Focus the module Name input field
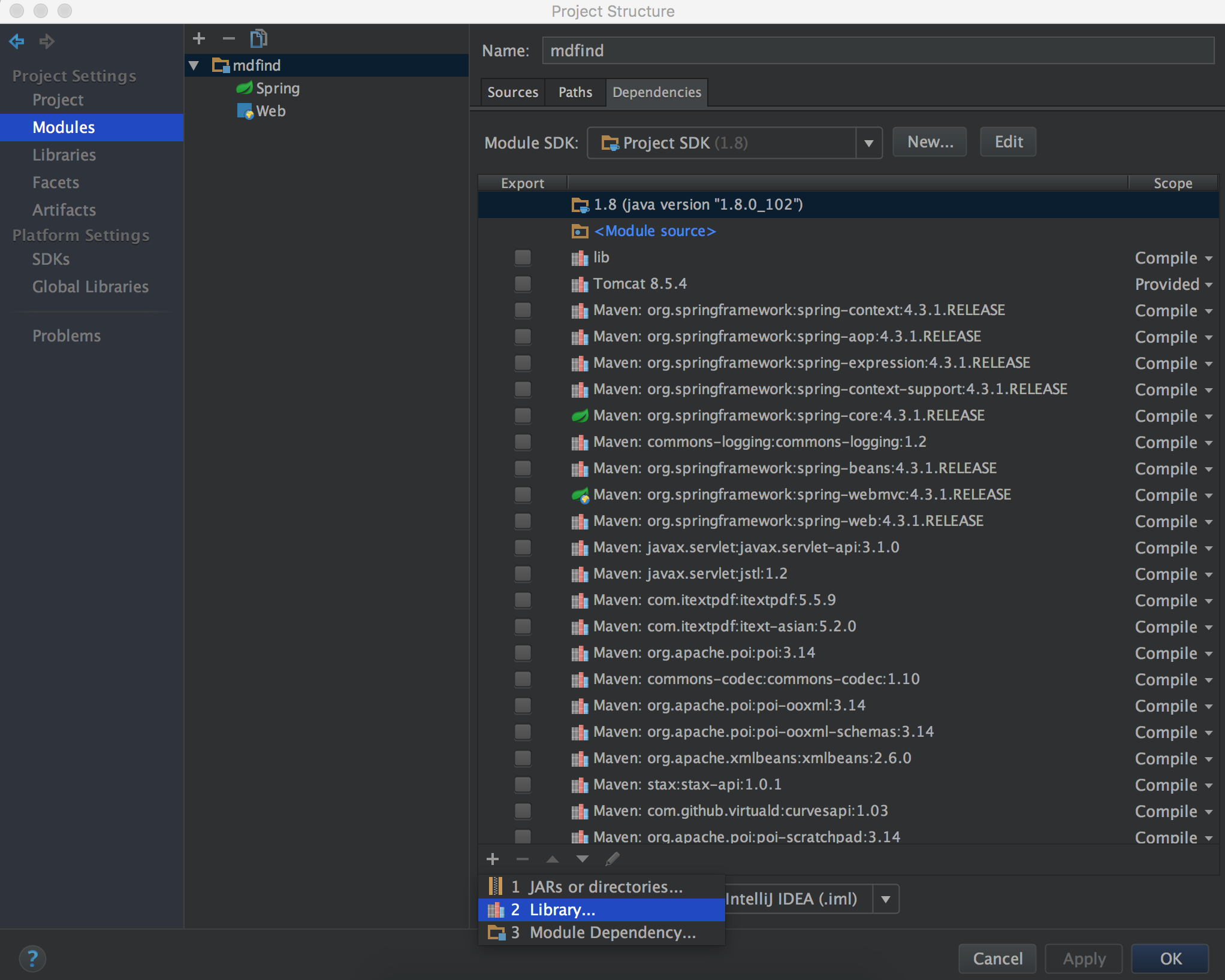Screen dimensions: 1225x980 point(878,51)
